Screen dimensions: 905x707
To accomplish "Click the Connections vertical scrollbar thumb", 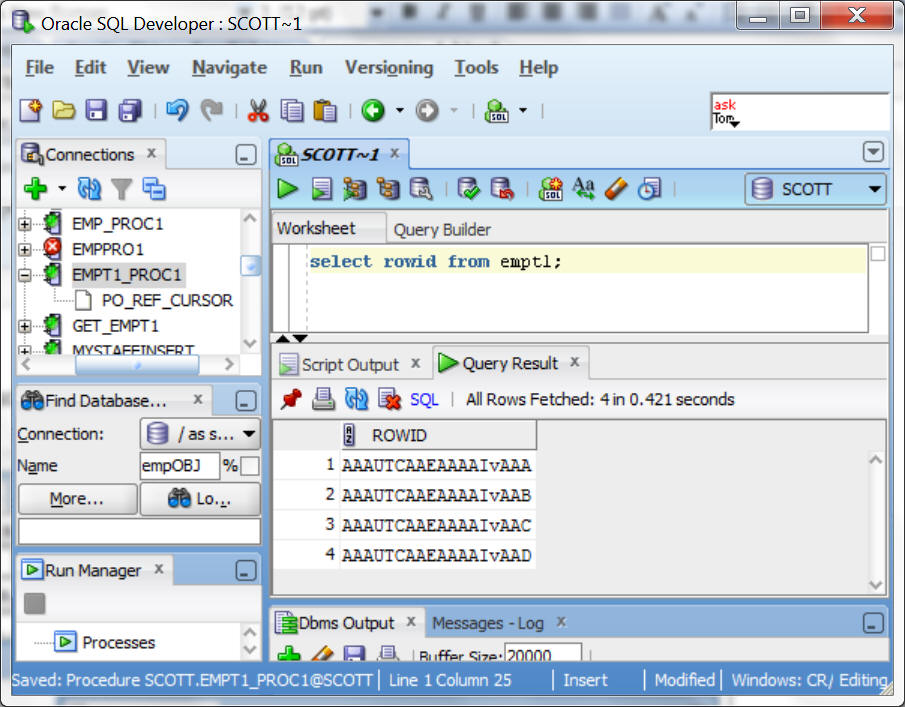I will 250,265.
